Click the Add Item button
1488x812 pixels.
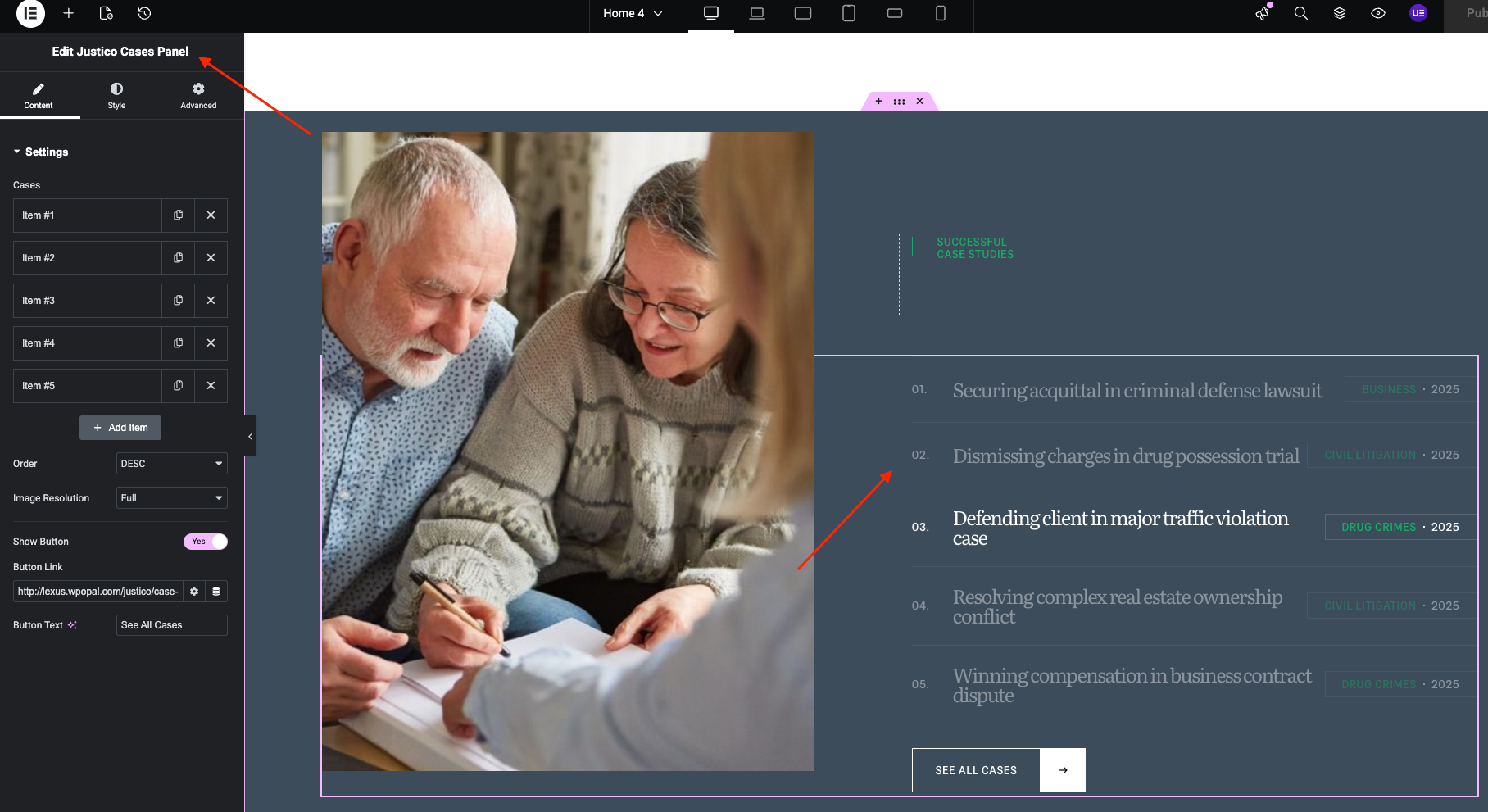(x=120, y=428)
